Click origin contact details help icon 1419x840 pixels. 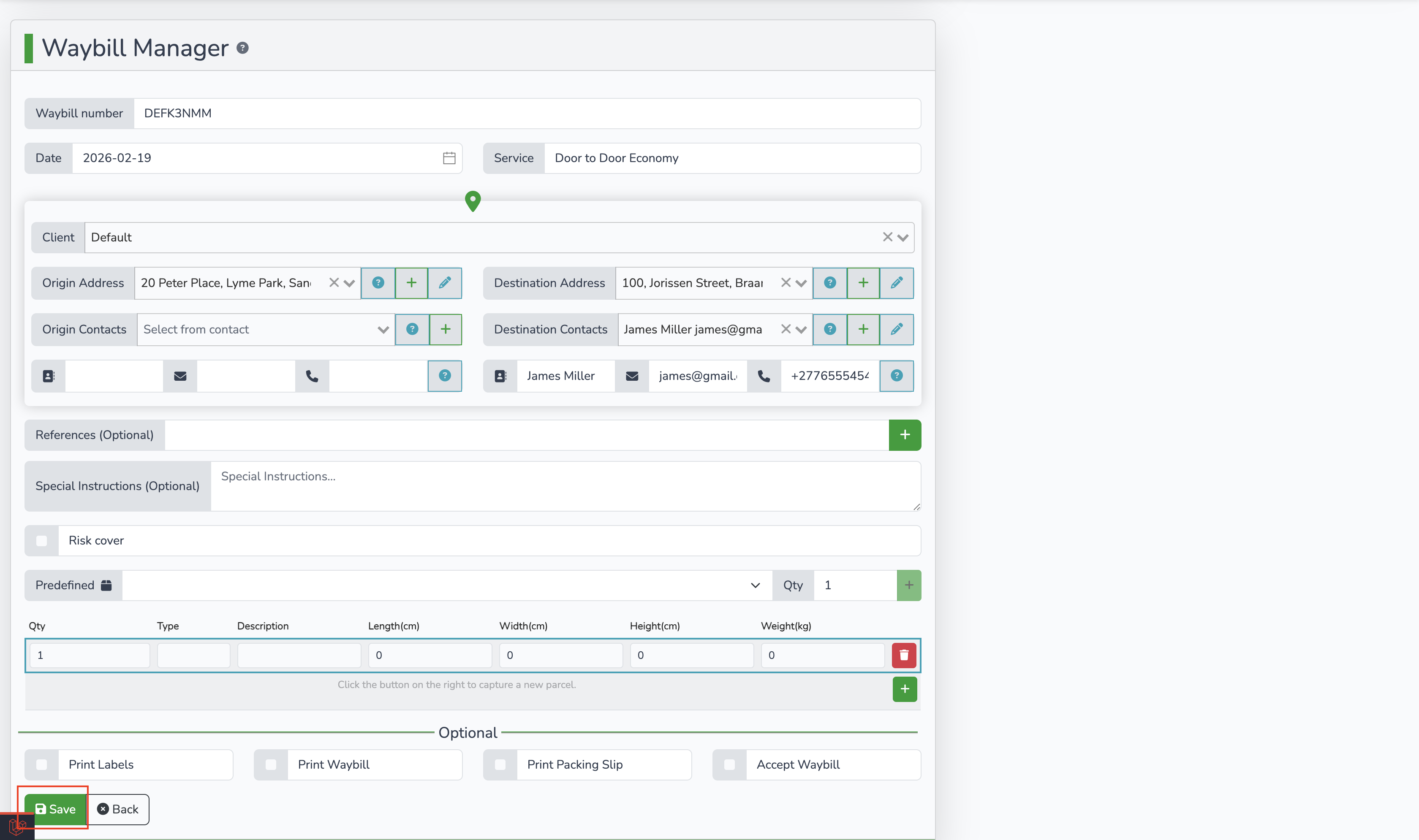(445, 376)
